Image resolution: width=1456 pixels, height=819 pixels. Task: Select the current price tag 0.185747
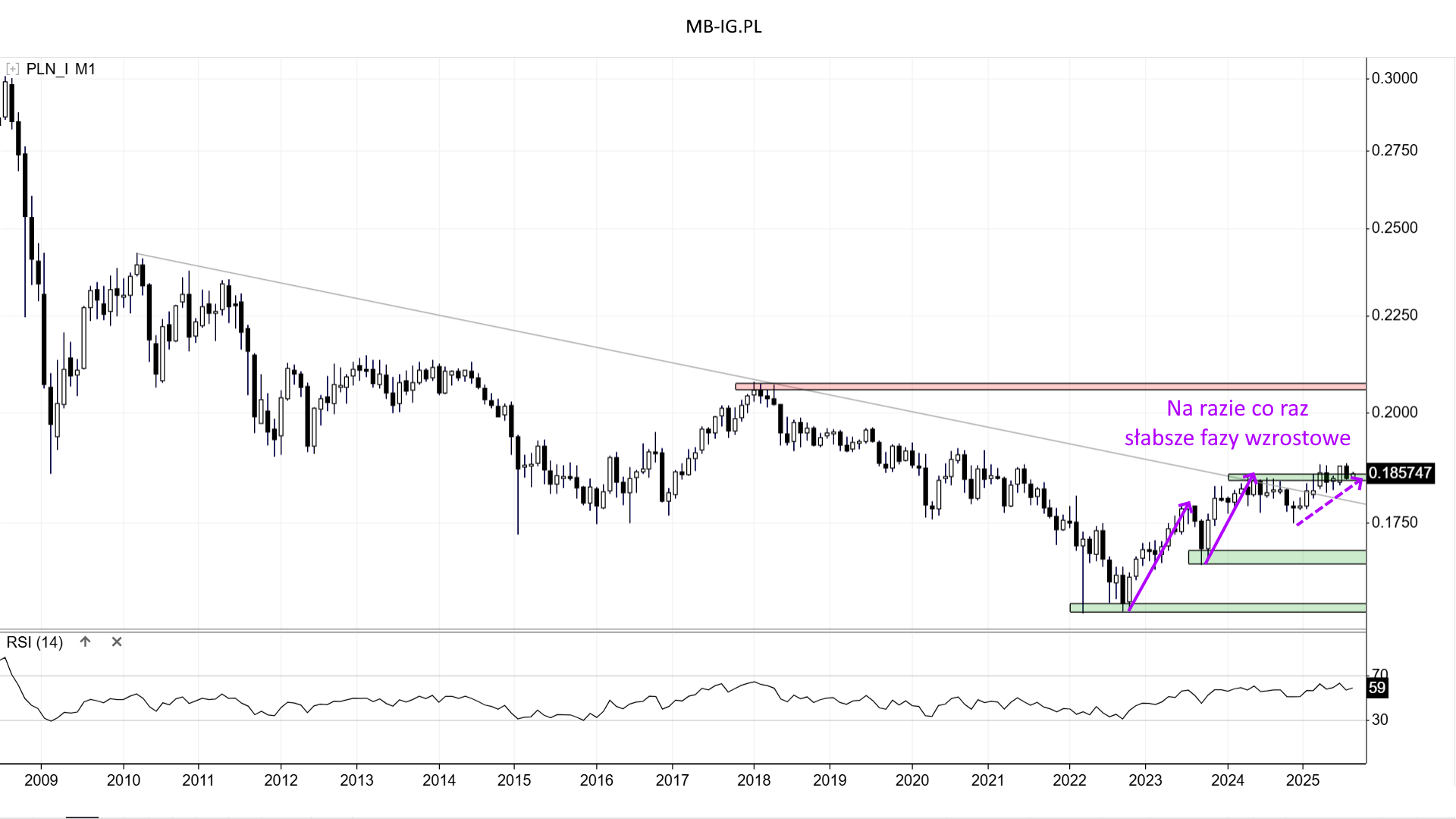[1400, 472]
